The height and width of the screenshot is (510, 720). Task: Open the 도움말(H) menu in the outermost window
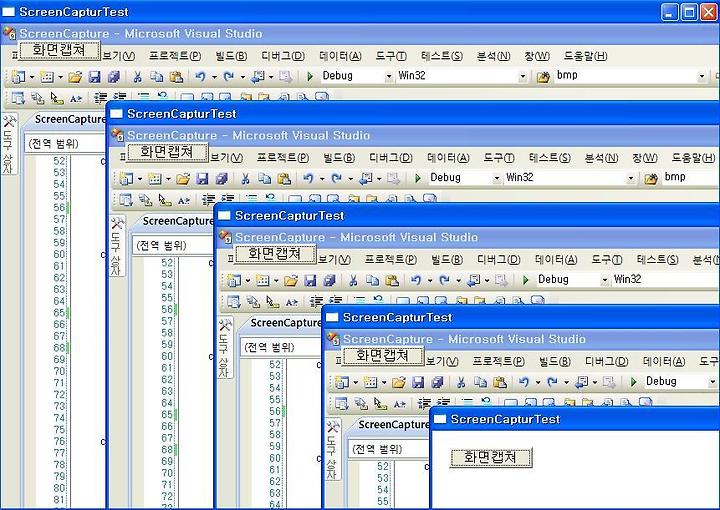(585, 56)
